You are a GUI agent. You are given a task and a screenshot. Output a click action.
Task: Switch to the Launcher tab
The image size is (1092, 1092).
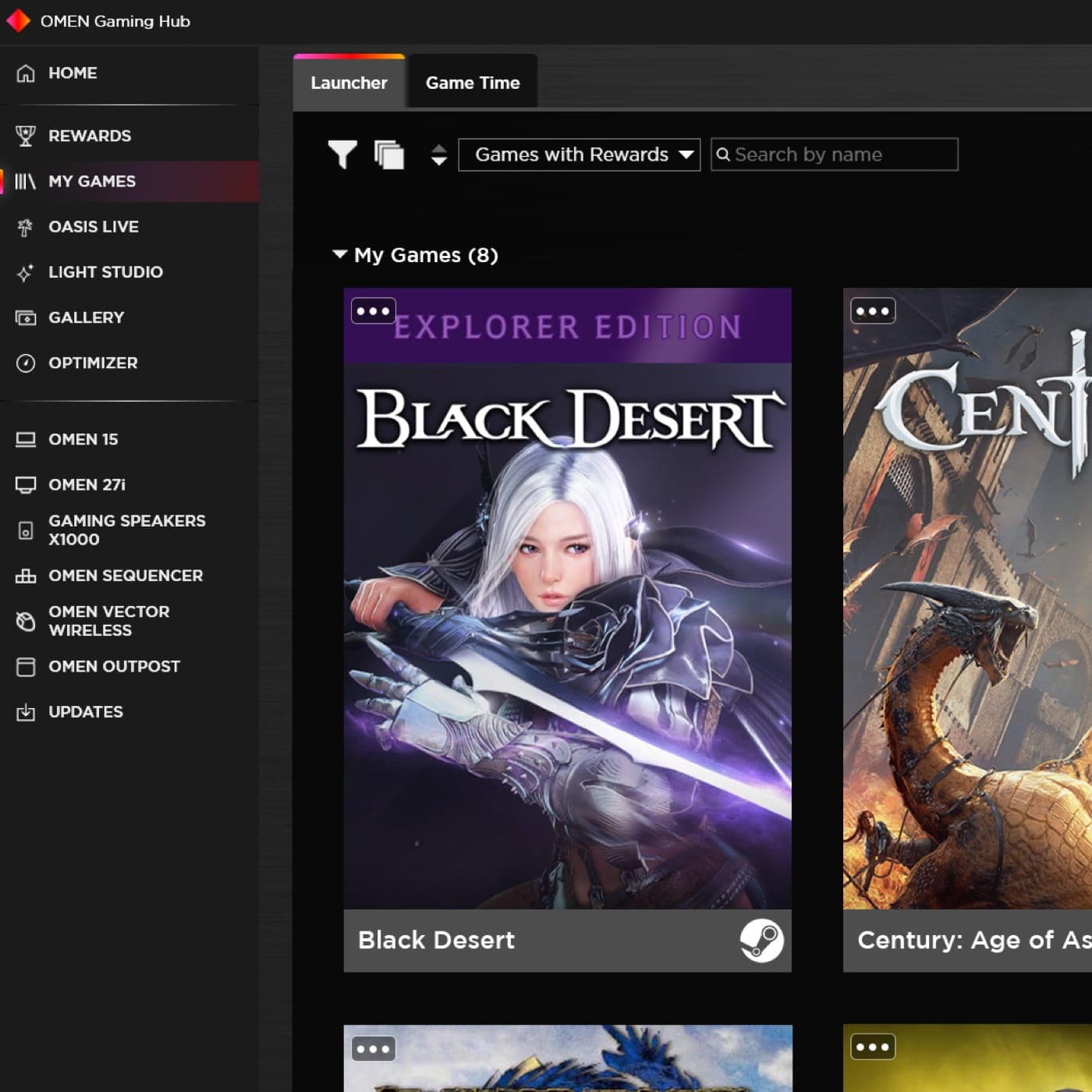coord(349,82)
